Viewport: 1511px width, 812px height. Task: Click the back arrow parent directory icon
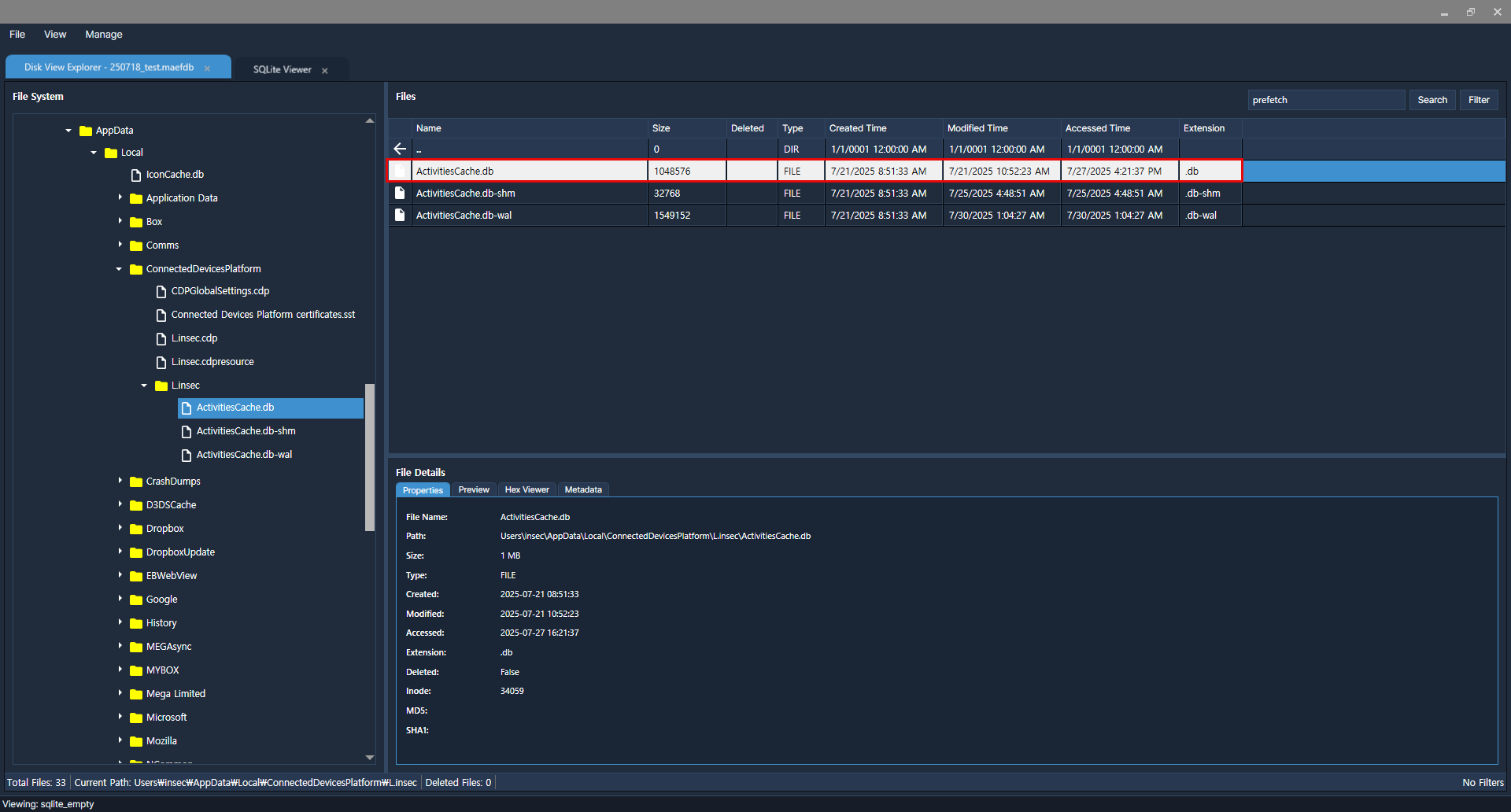[x=400, y=149]
